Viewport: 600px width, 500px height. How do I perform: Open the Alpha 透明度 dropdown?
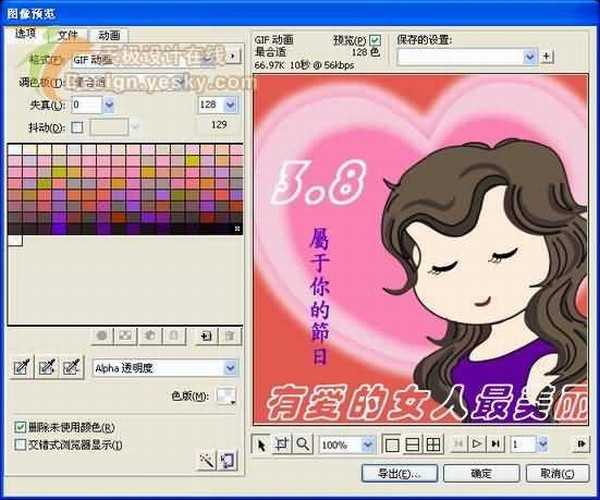tap(230, 368)
